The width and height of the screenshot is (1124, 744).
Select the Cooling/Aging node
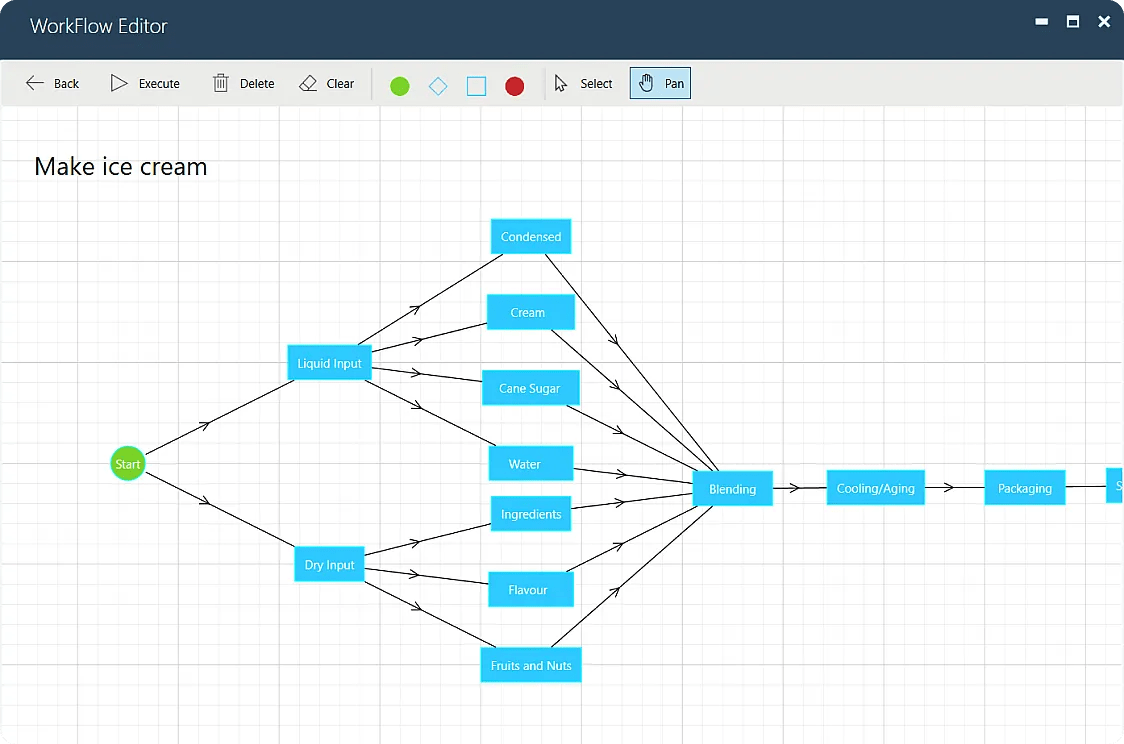(875, 488)
